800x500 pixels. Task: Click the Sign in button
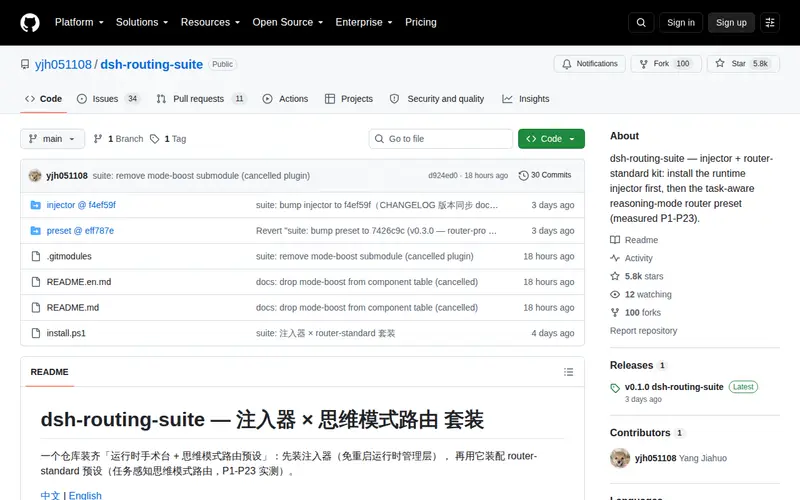(681, 22)
